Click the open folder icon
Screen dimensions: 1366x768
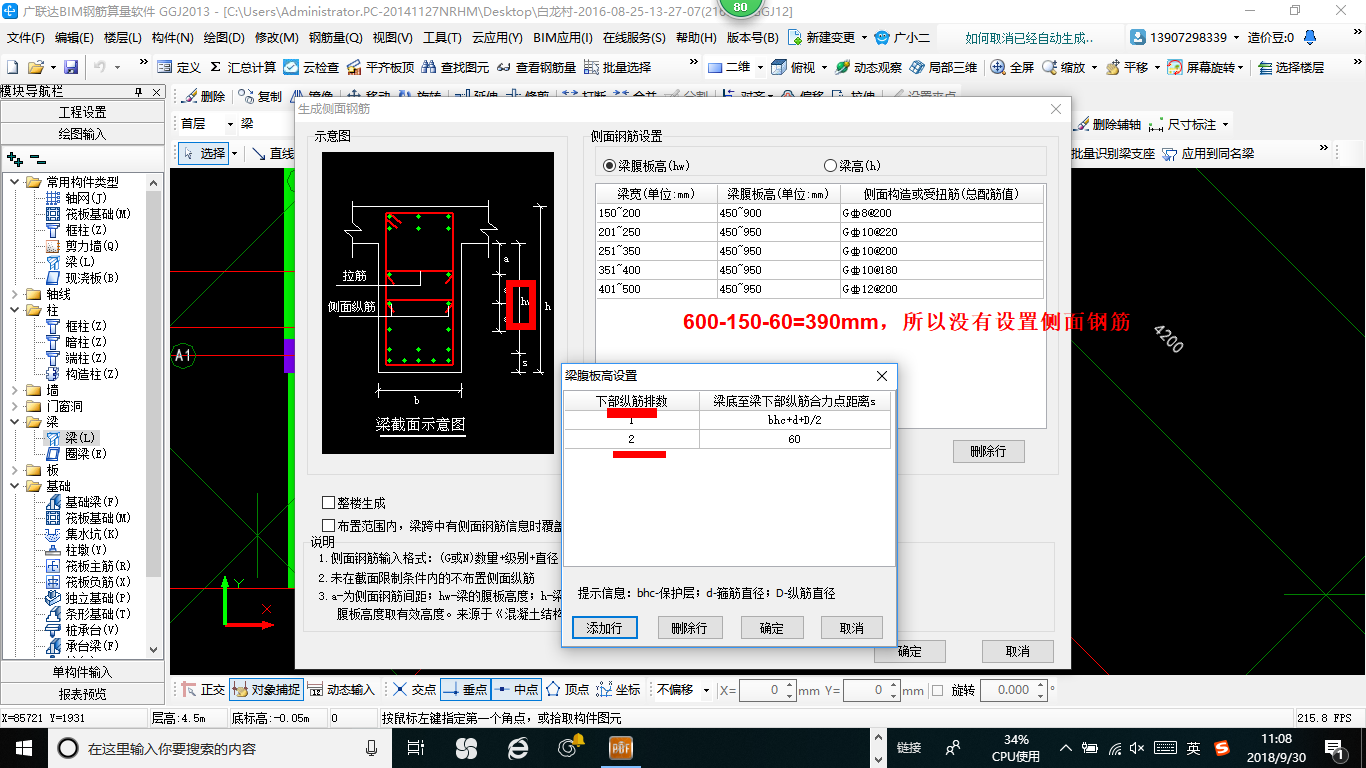point(35,67)
